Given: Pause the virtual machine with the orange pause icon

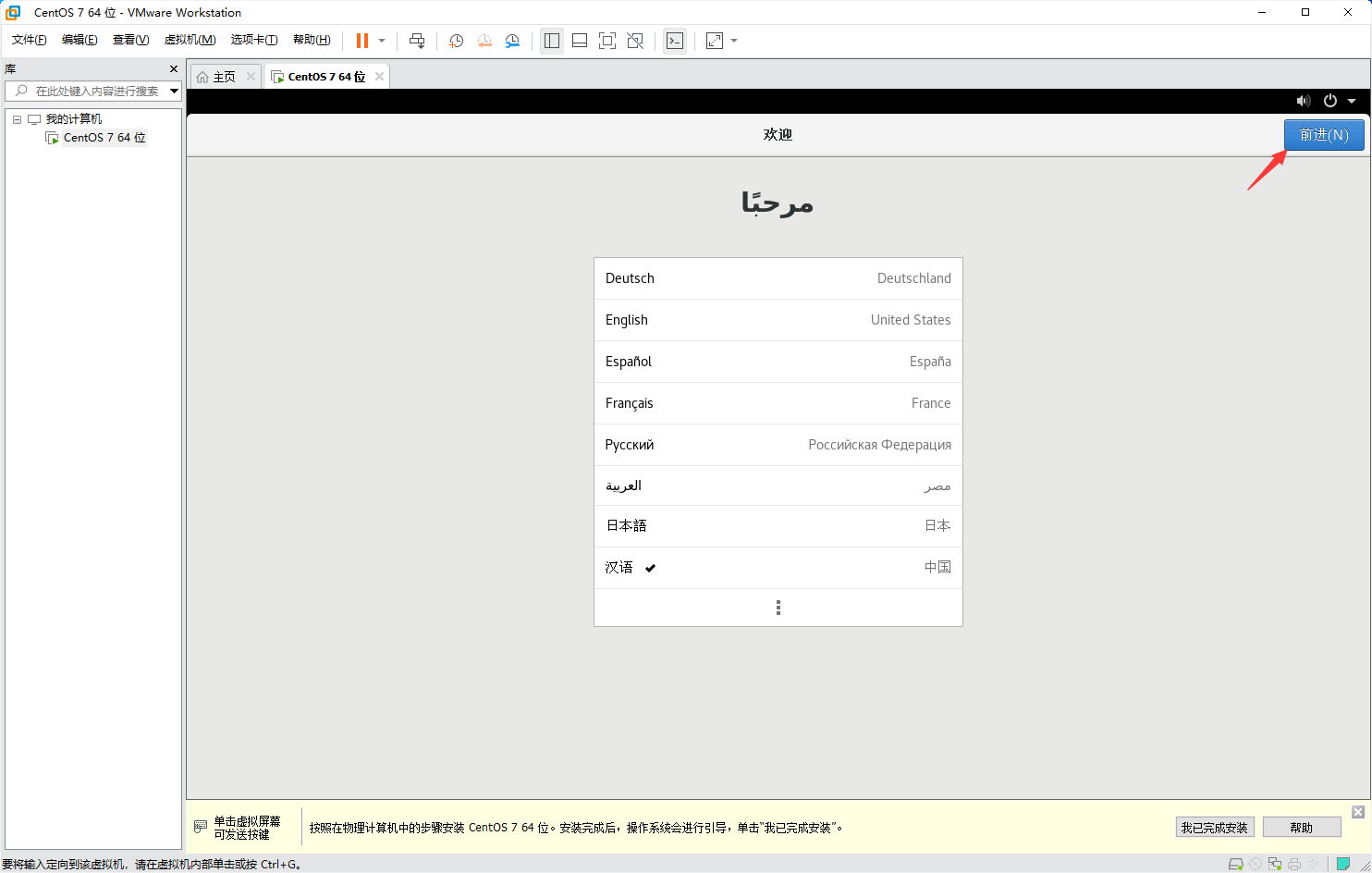Looking at the screenshot, I should point(362,41).
